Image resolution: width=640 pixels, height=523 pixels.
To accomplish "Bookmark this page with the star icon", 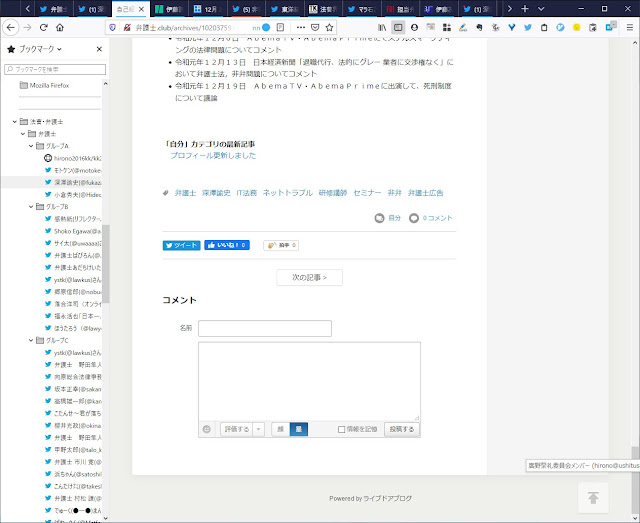I will click(x=329, y=27).
